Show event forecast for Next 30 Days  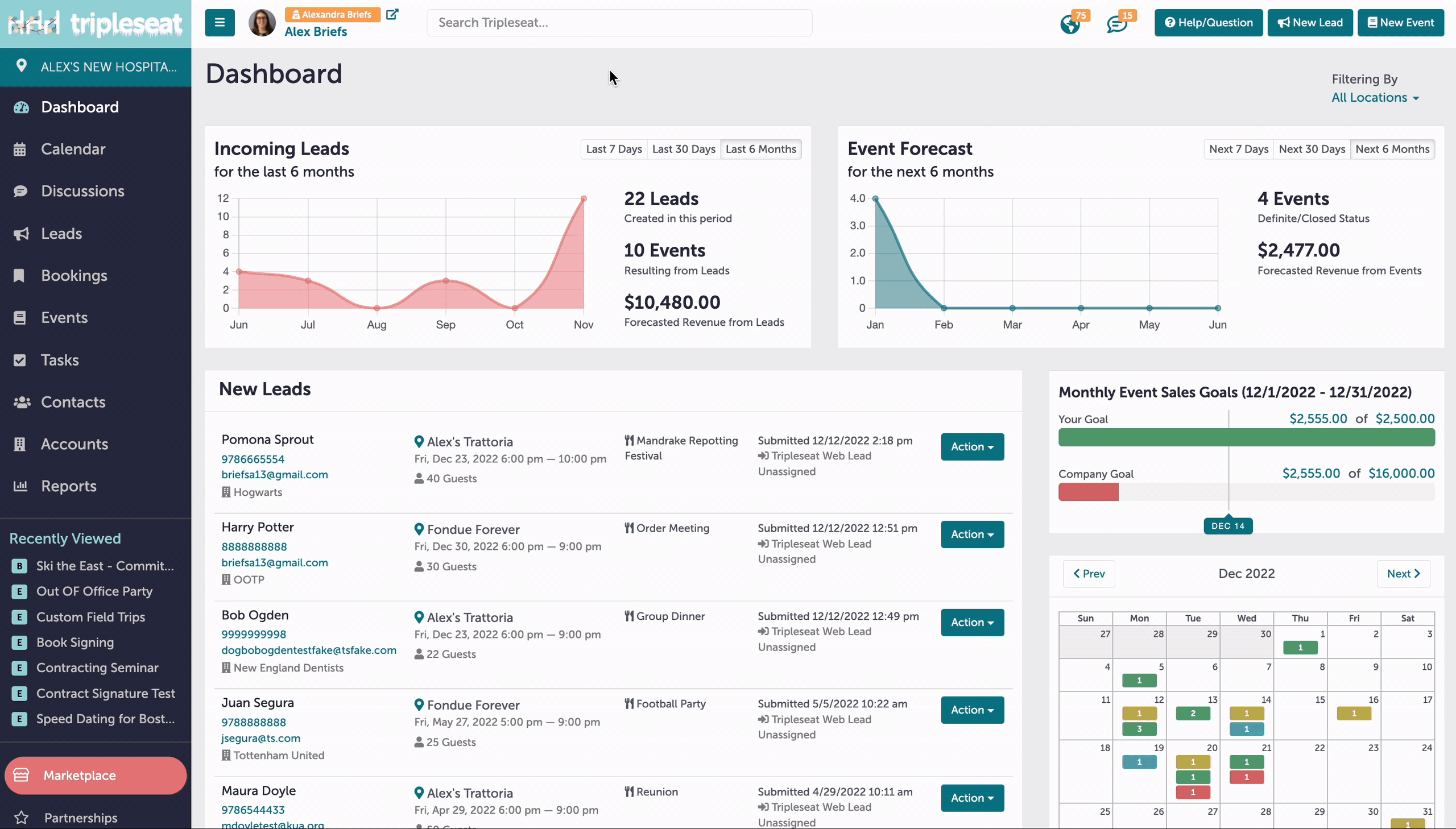[1312, 149]
